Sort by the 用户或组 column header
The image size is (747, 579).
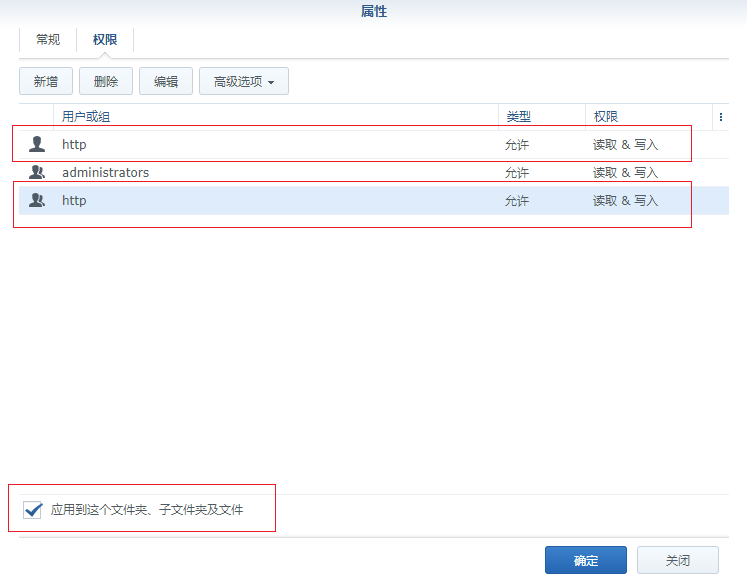(x=86, y=117)
